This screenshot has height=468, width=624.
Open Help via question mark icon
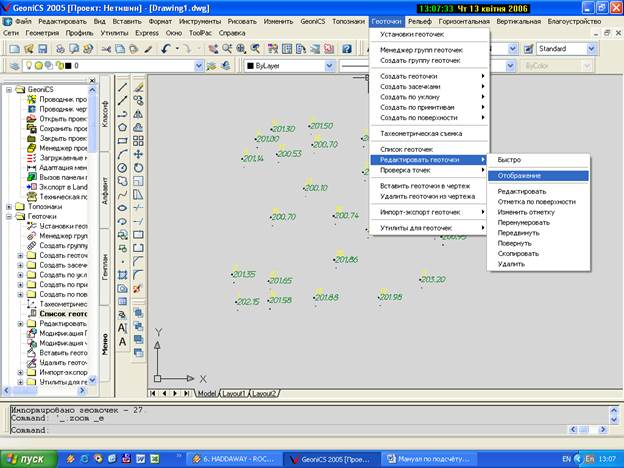tap(347, 49)
